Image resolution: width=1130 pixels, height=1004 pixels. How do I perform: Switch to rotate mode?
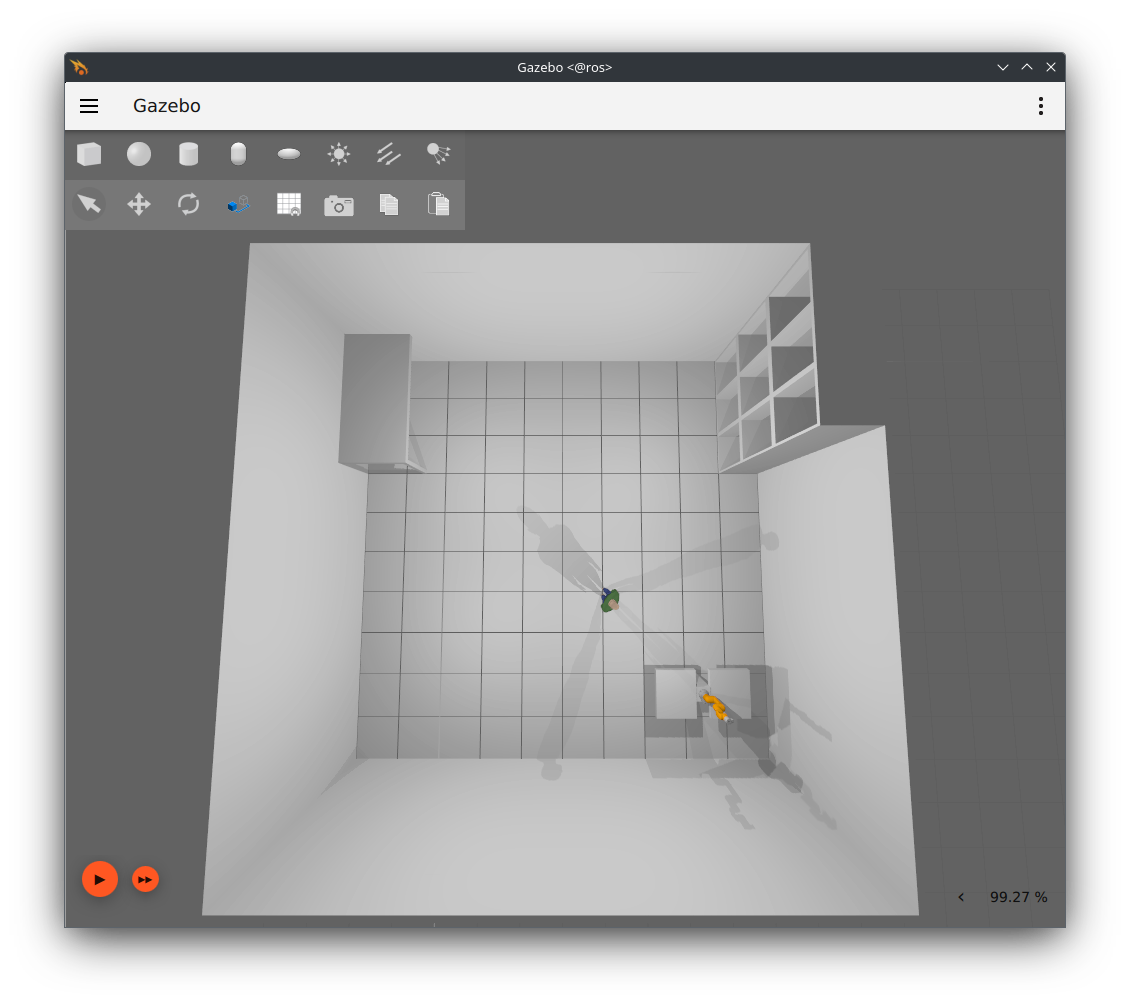[x=188, y=204]
